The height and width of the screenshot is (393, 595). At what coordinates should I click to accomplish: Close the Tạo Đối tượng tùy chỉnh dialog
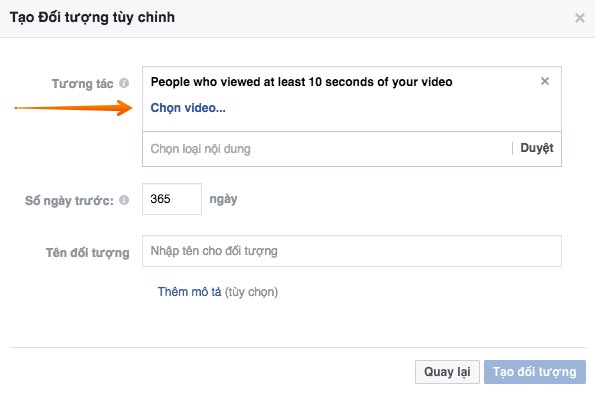tap(579, 18)
